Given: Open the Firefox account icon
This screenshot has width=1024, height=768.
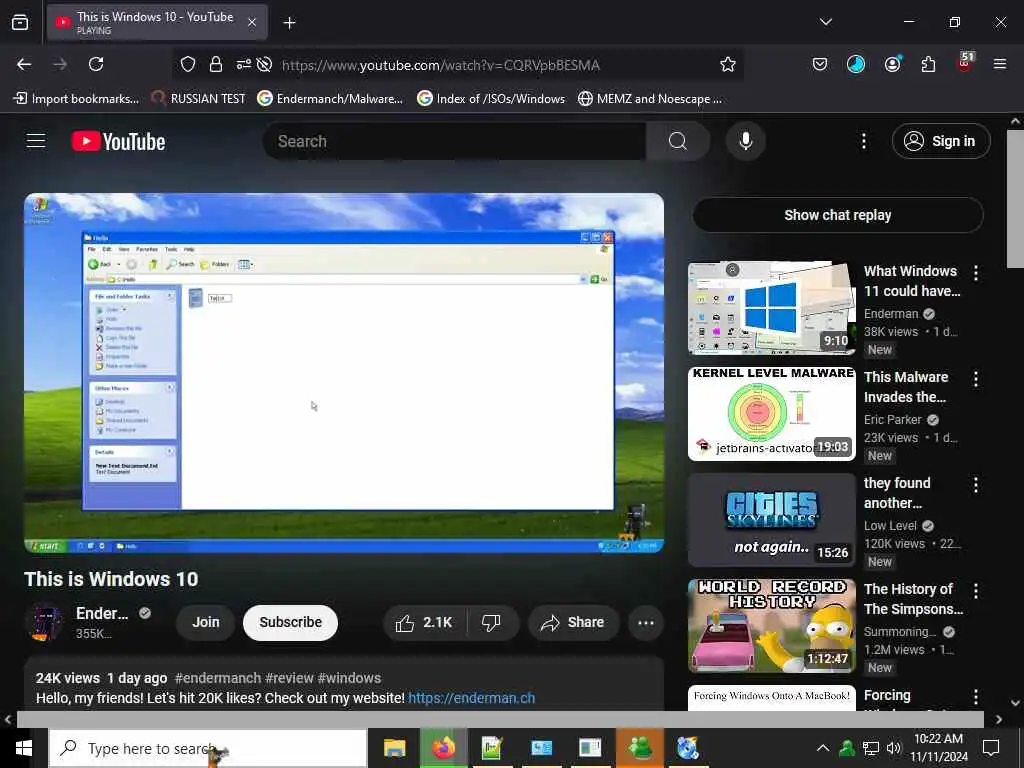Looking at the screenshot, I should (x=893, y=64).
